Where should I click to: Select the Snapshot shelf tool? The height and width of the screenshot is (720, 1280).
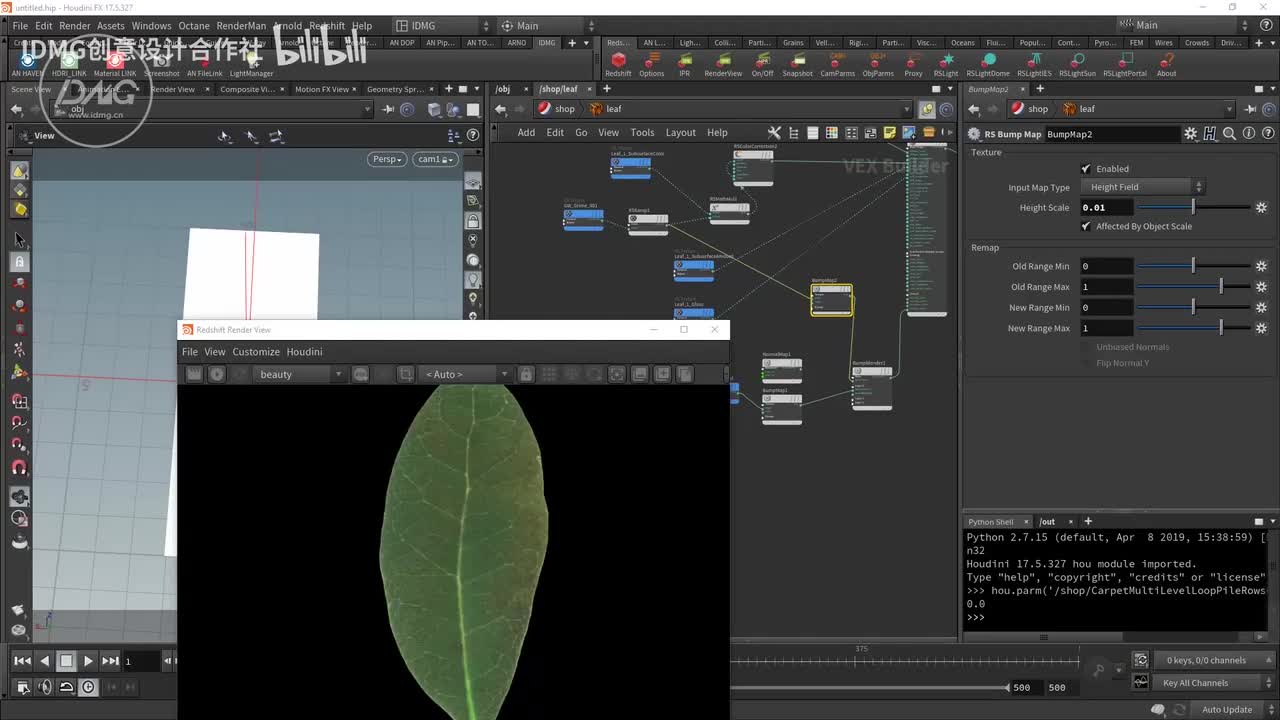tap(797, 62)
